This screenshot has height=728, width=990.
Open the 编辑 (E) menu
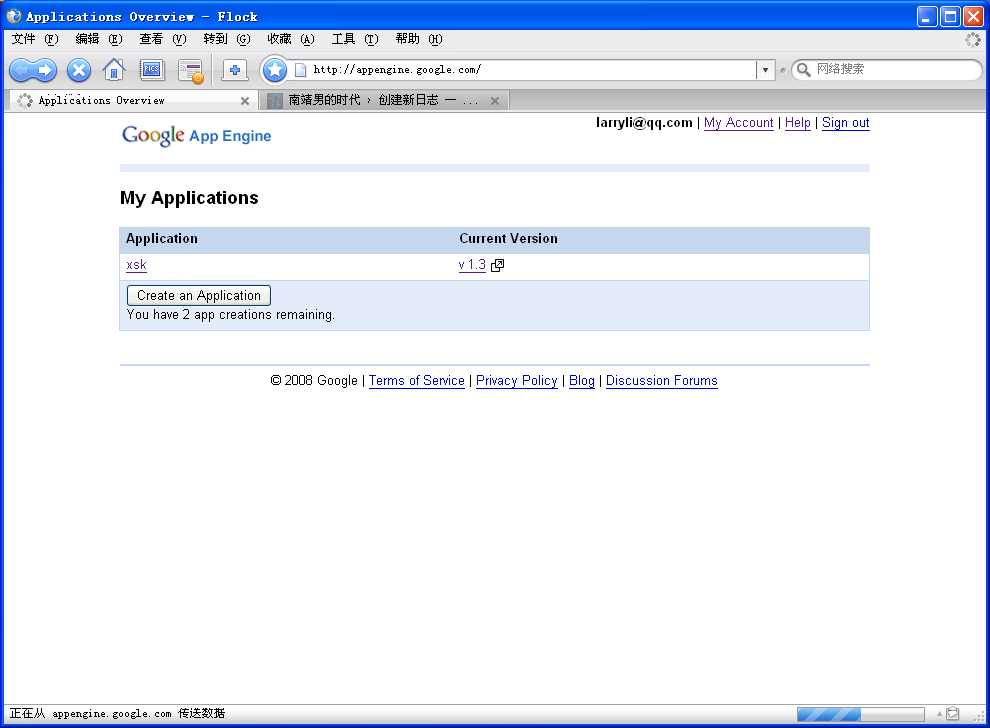point(99,39)
